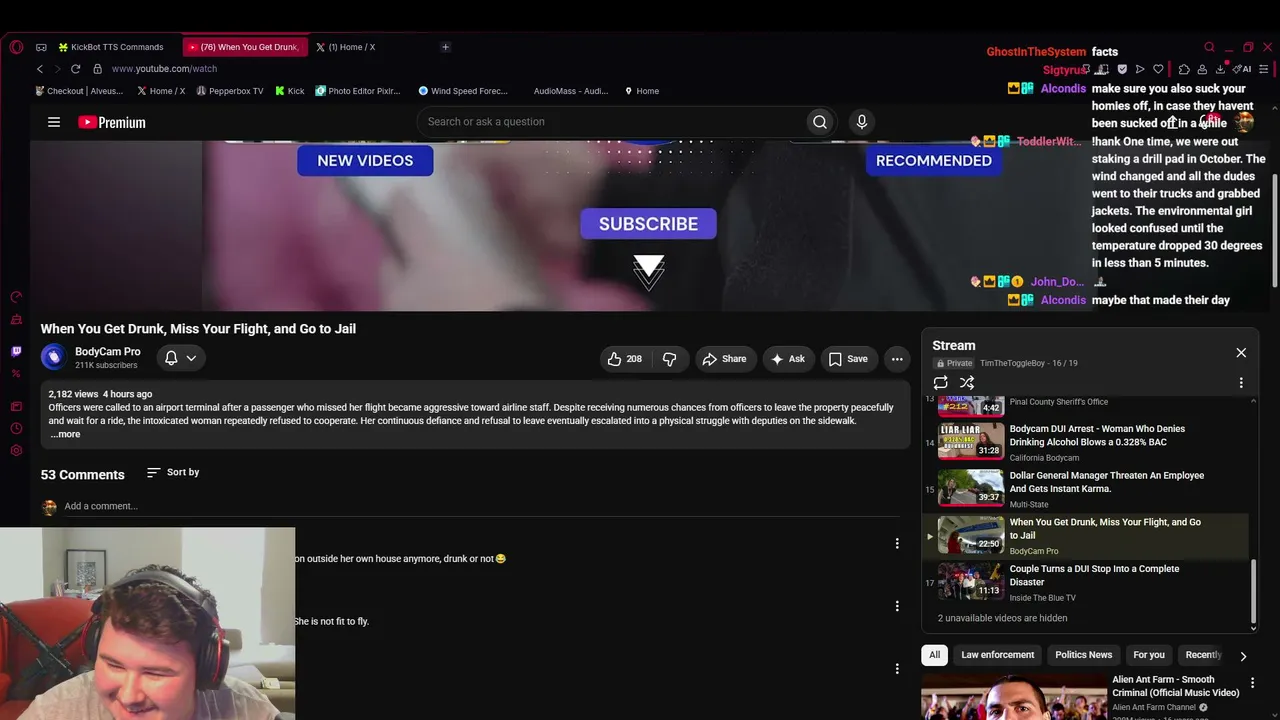Select the All filter chip
Image resolution: width=1280 pixels, height=720 pixels.
tap(934, 655)
